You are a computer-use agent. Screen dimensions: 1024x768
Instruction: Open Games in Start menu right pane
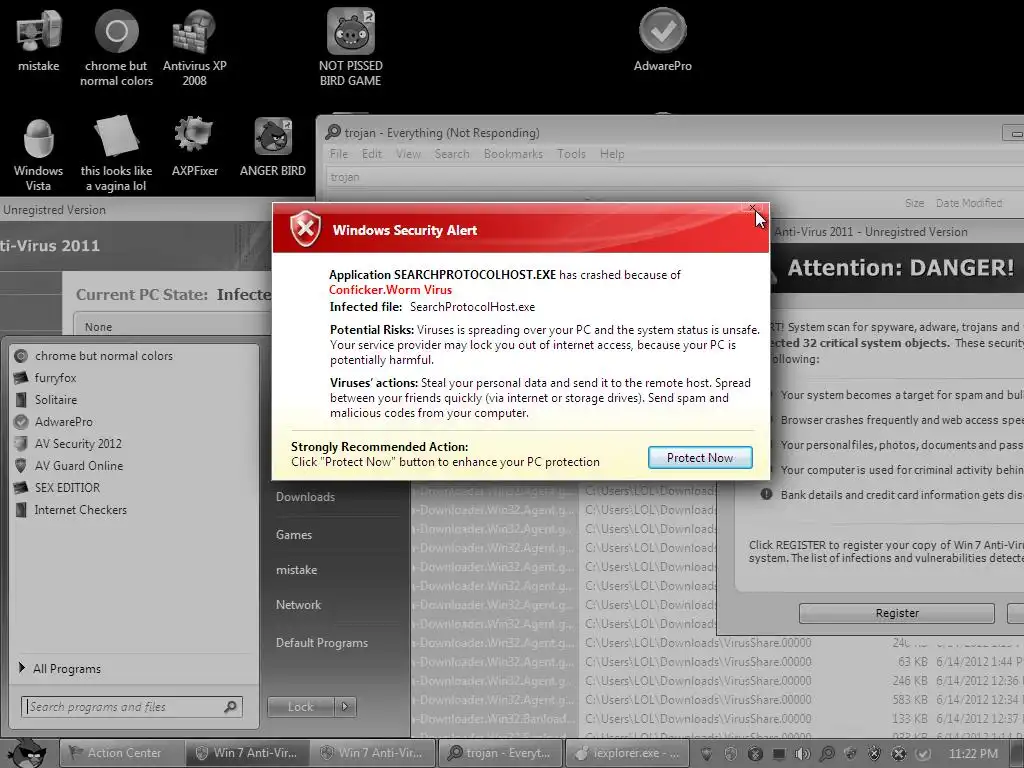click(x=294, y=535)
